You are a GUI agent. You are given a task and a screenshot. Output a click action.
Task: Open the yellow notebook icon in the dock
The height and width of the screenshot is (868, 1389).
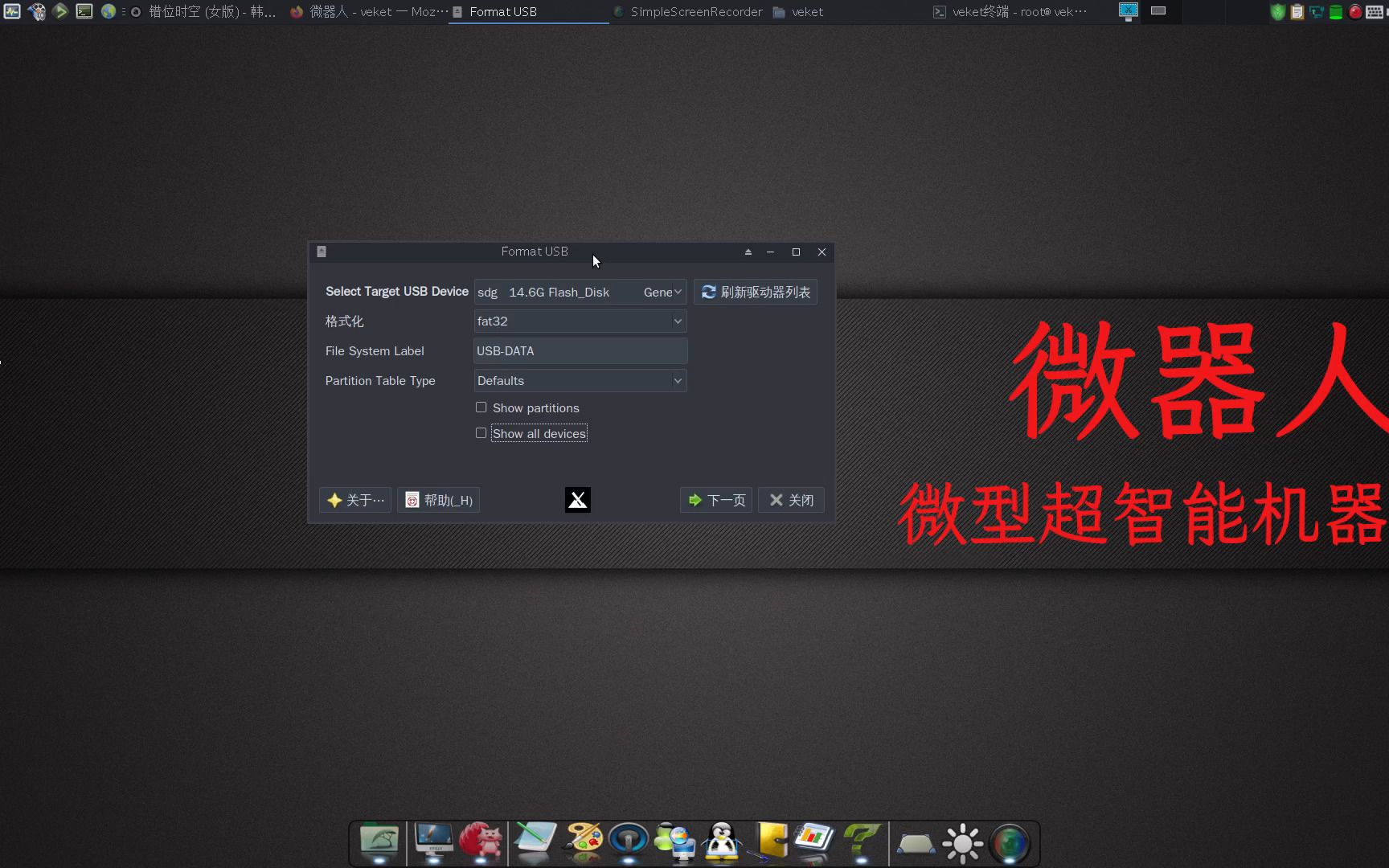coord(770,841)
